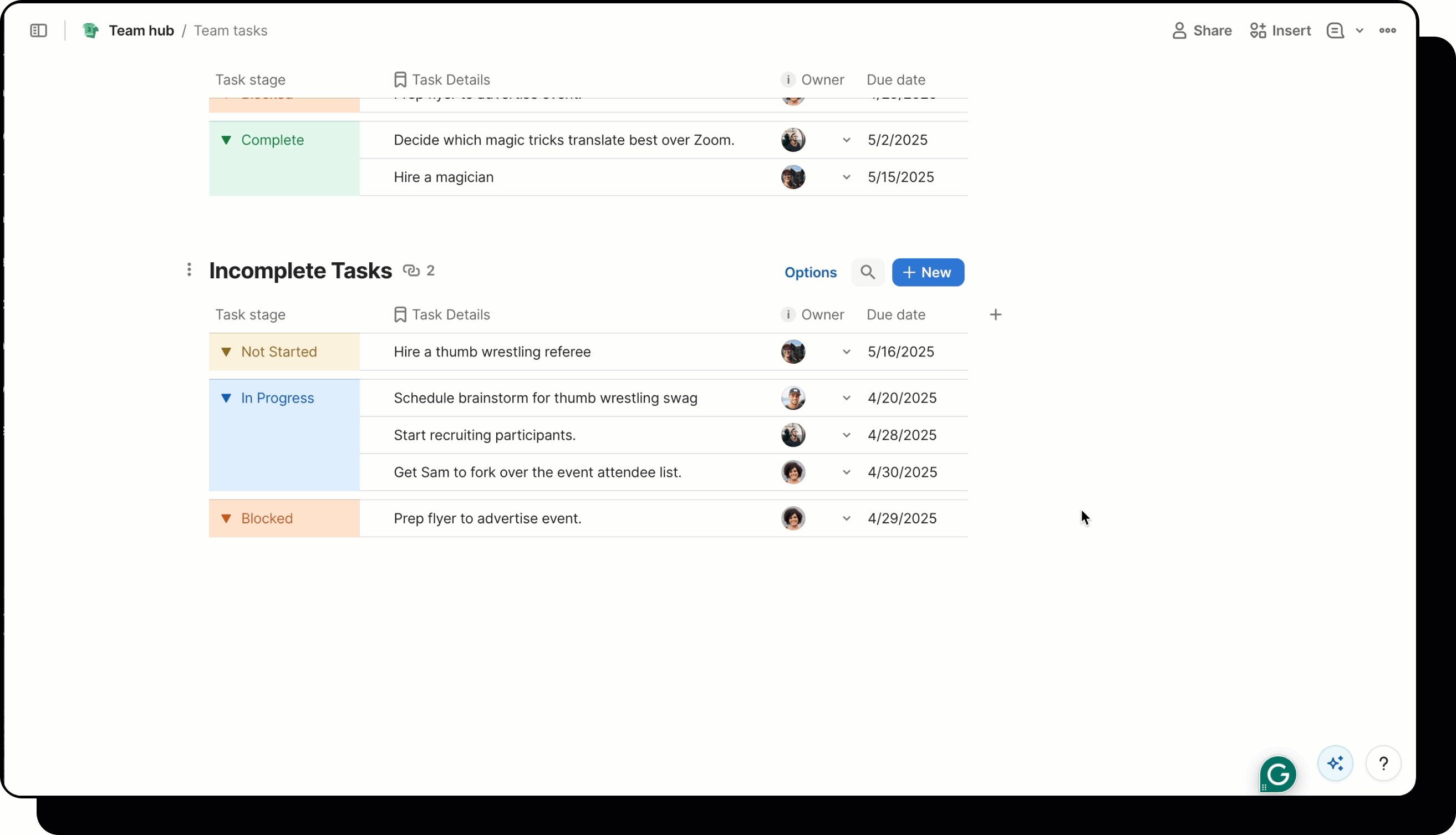1456x835 pixels.
Task: Open owner dropdown for Hire a magician
Action: click(x=846, y=177)
